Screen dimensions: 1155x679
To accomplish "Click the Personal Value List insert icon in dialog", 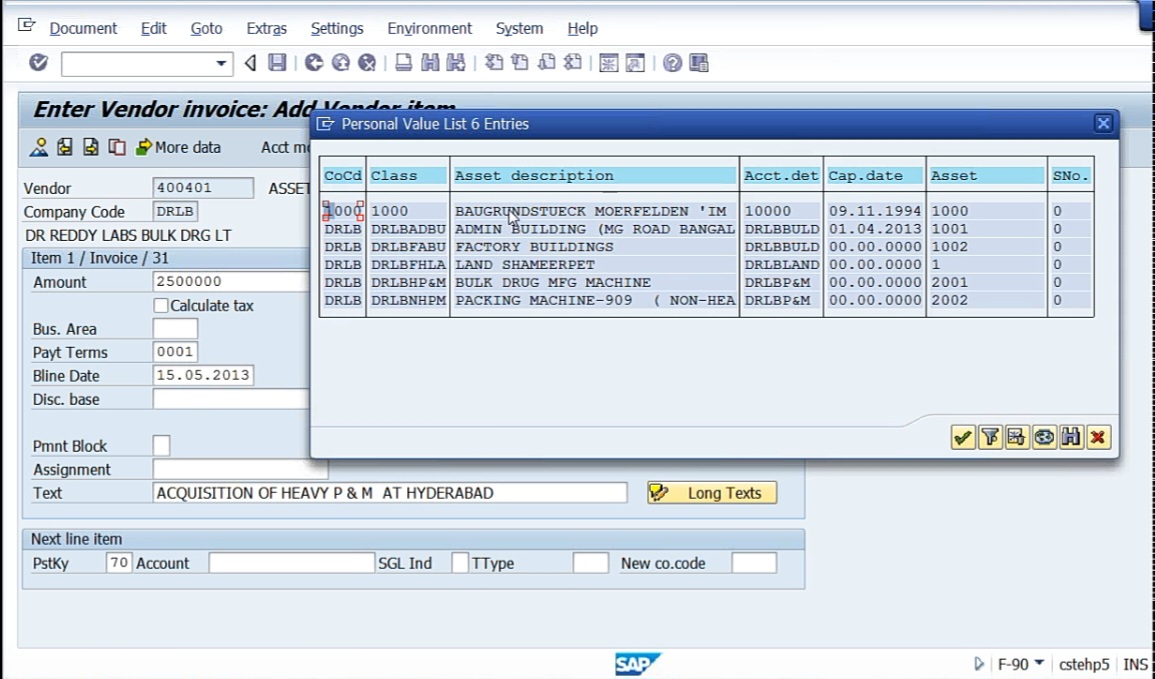I will [x=1017, y=437].
